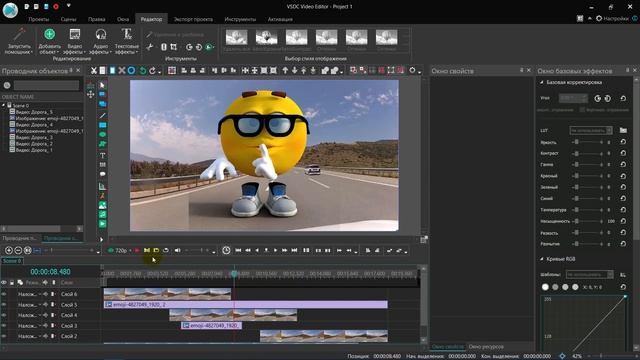Click the scissors cut icon
This screenshot has width=640, height=360.
pyautogui.click(x=93, y=71)
